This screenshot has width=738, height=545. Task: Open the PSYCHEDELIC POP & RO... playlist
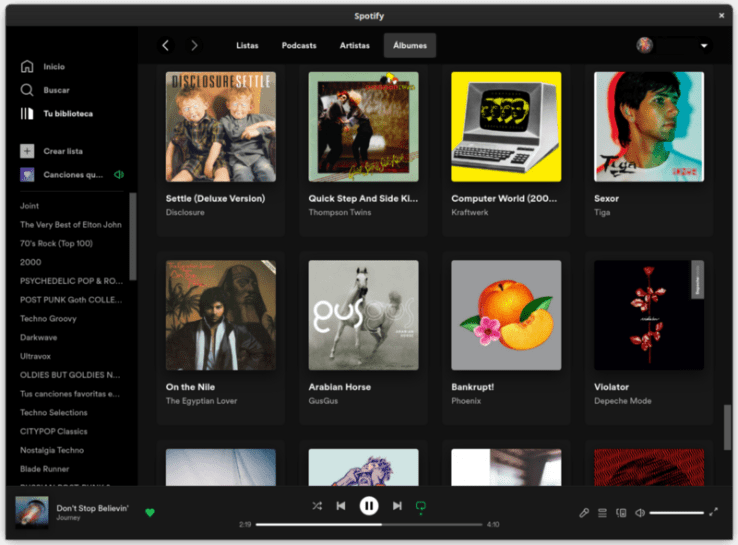click(71, 281)
